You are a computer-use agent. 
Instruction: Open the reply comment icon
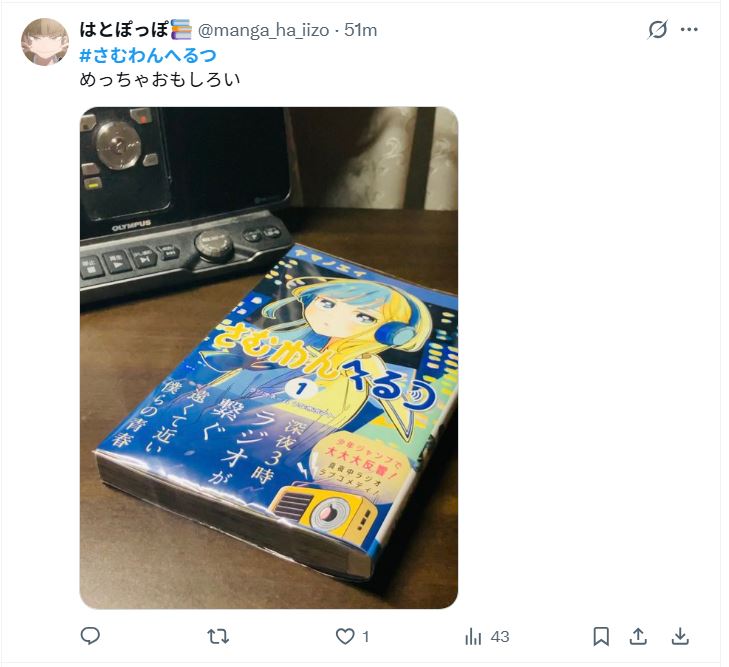[x=90, y=636]
